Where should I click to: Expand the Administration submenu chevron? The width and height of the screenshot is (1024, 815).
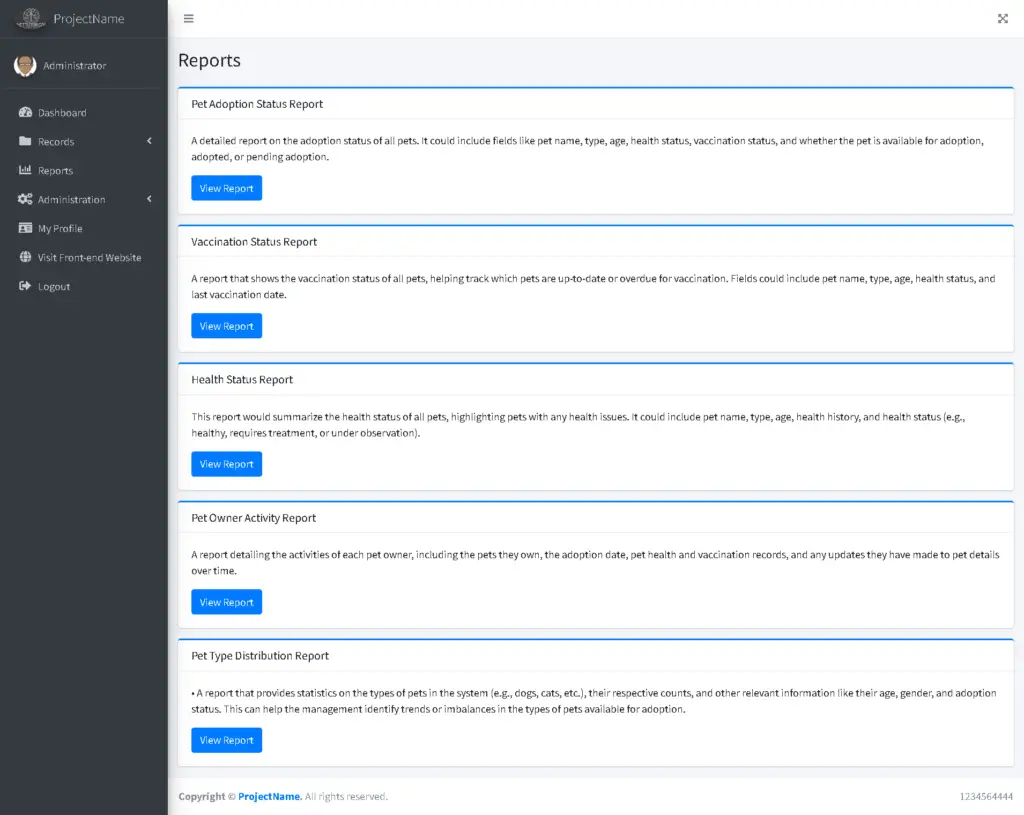click(x=149, y=200)
